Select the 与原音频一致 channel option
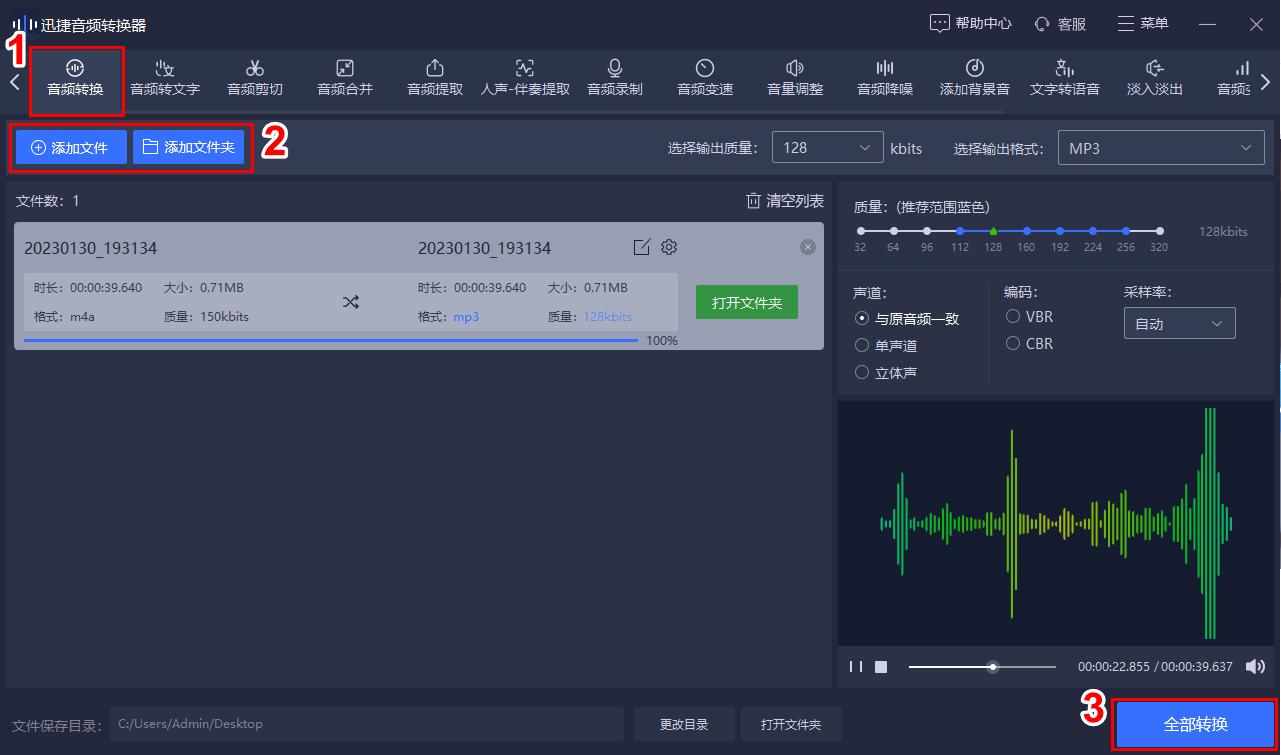Image resolution: width=1281 pixels, height=755 pixels. pyautogui.click(x=861, y=318)
